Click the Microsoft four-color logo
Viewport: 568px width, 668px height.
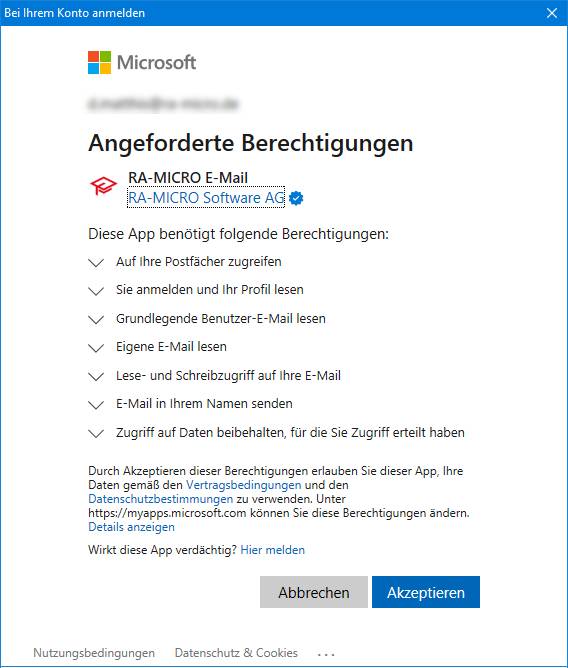click(x=100, y=63)
